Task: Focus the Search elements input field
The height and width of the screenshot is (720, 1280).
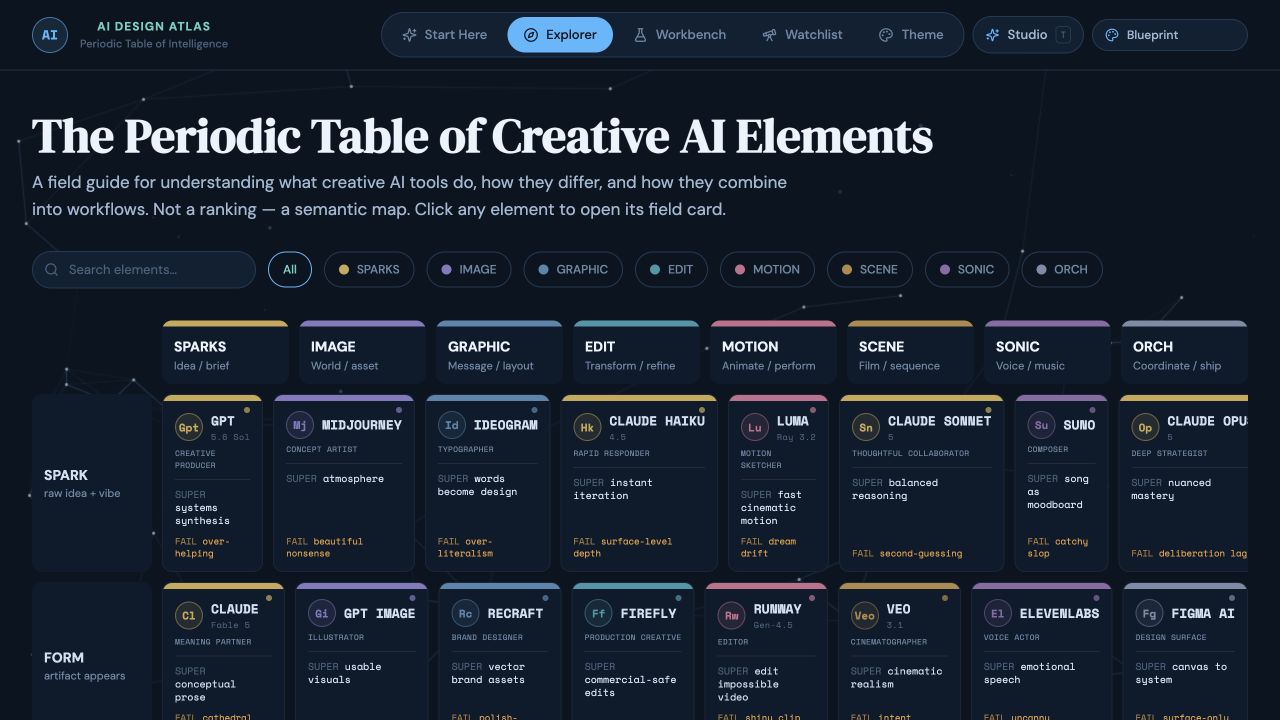Action: click(144, 270)
